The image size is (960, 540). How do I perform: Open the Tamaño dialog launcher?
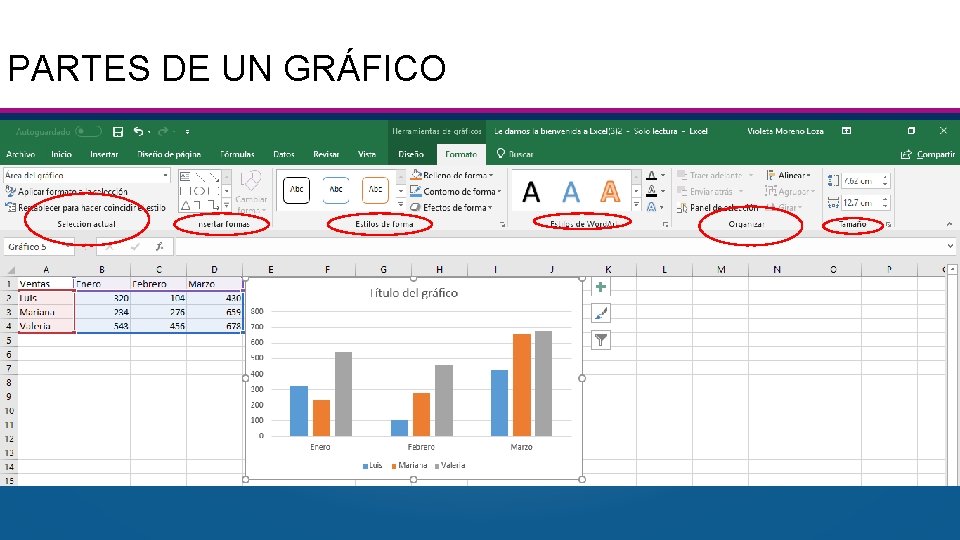(888, 225)
